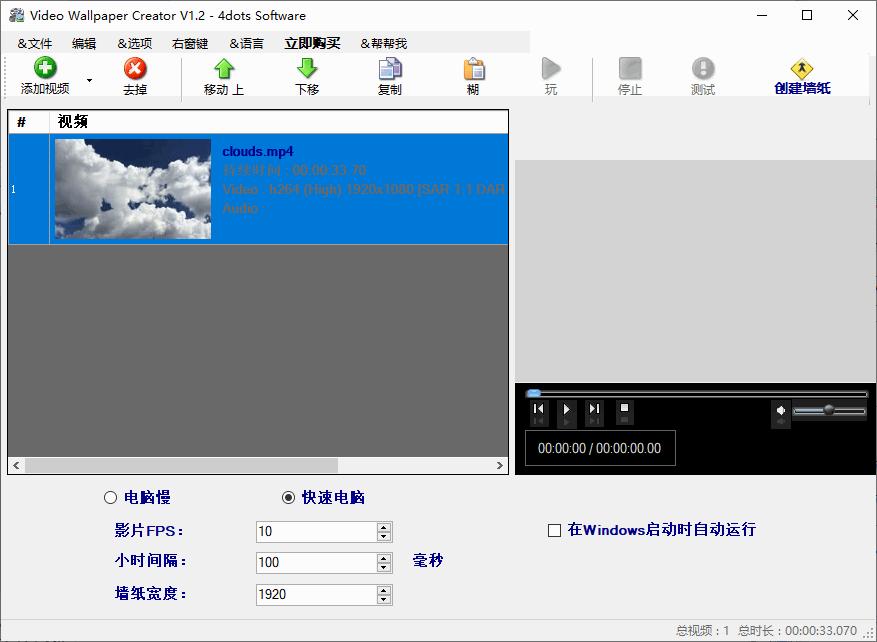Open the Add Video dropdown arrow

click(x=89, y=81)
